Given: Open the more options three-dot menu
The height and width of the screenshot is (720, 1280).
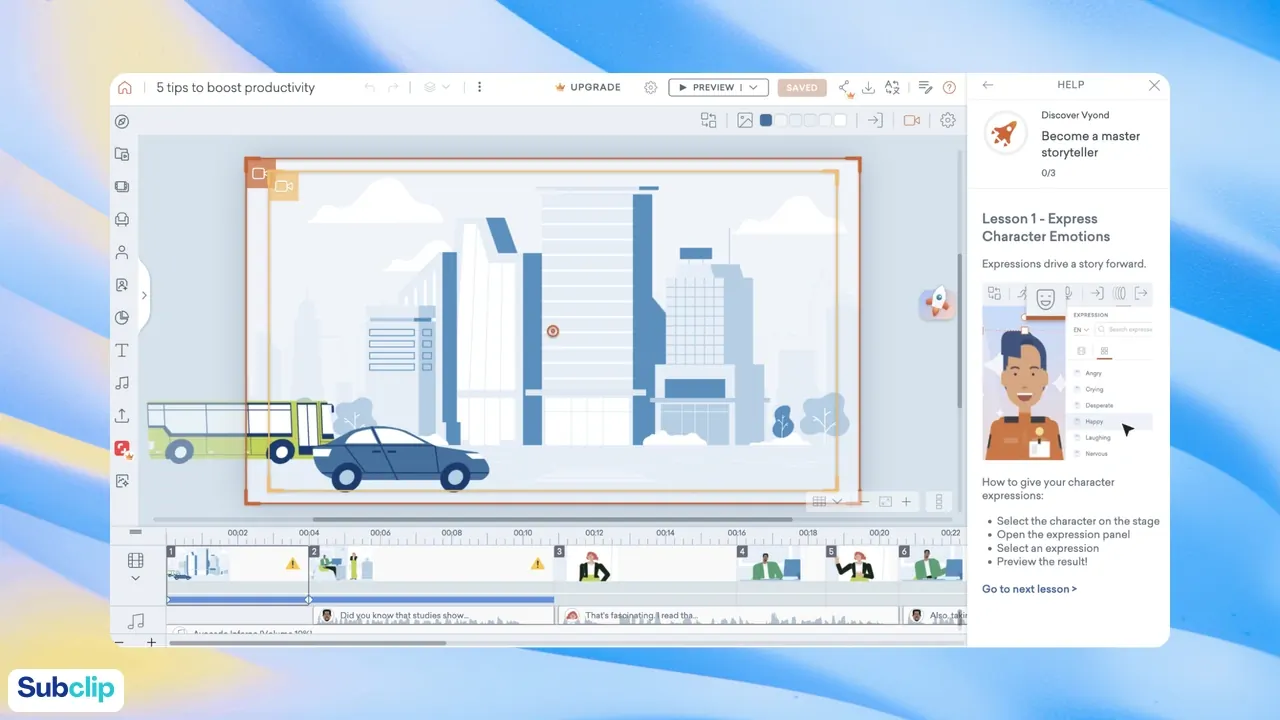Looking at the screenshot, I should tap(479, 87).
